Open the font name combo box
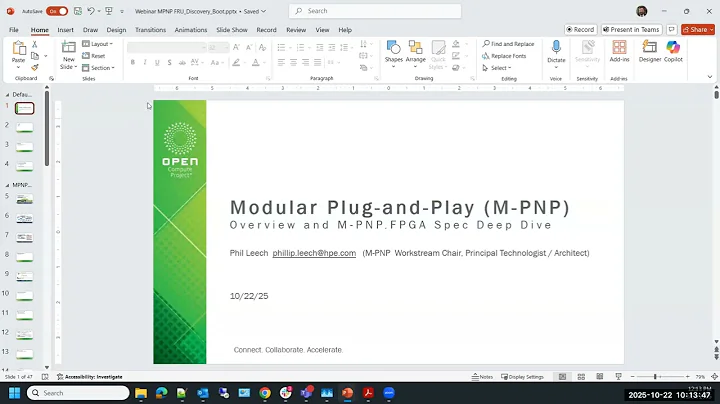Viewport: 720px width, 404px height. 167,47
